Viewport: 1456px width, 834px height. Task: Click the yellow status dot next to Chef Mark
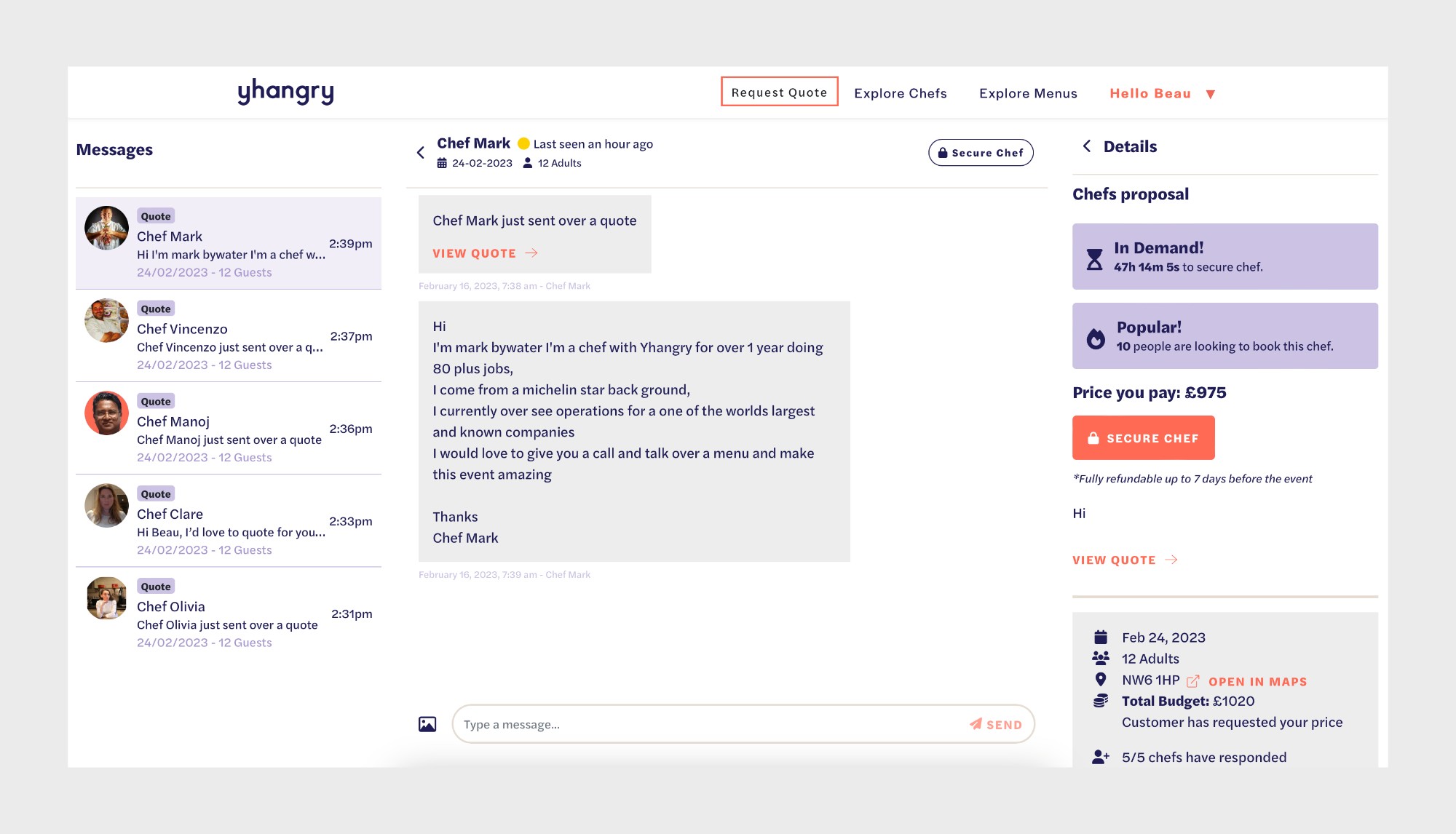click(x=523, y=143)
